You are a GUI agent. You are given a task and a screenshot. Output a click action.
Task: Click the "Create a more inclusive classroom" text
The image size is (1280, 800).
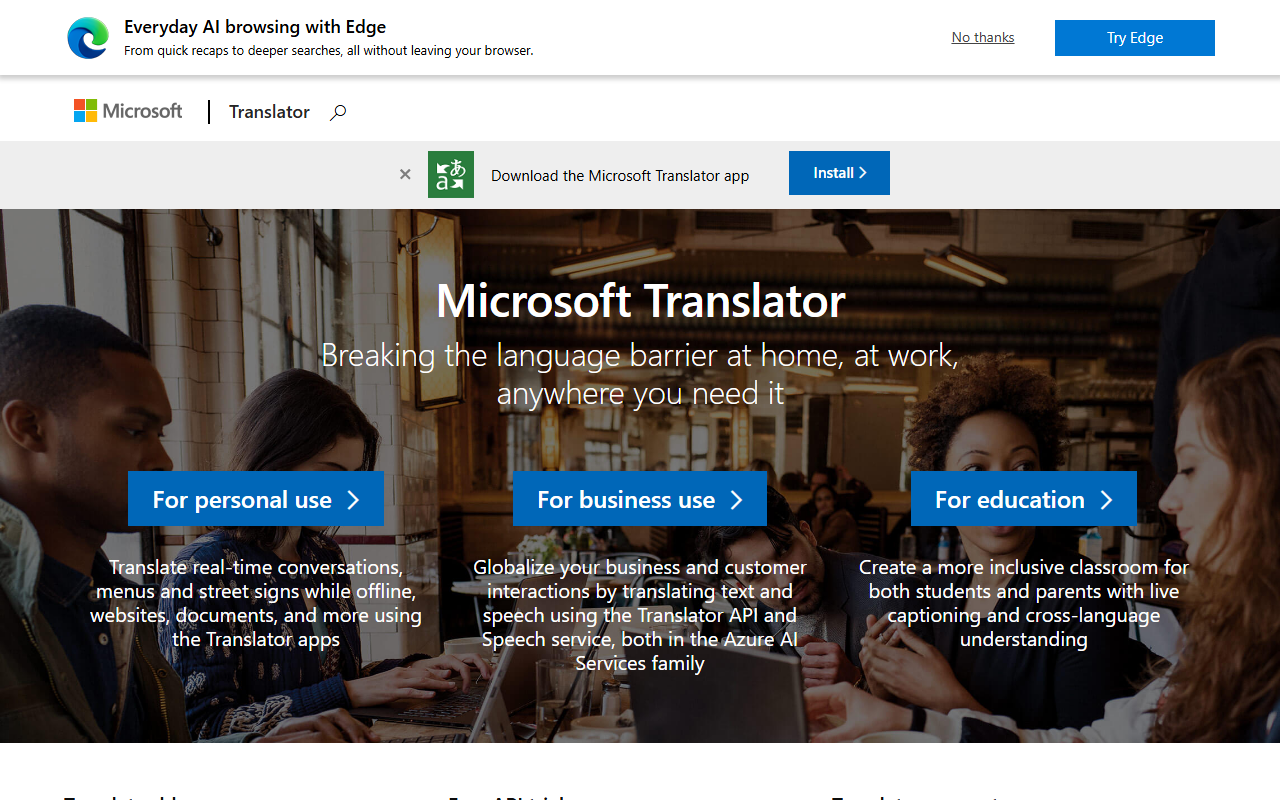1024,603
